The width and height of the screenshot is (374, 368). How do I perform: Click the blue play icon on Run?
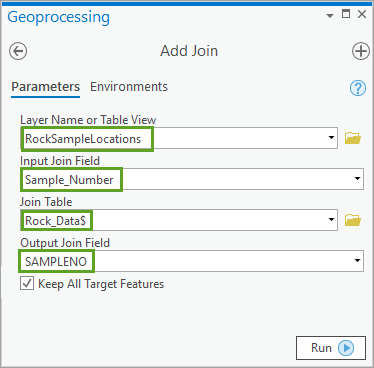coord(346,348)
